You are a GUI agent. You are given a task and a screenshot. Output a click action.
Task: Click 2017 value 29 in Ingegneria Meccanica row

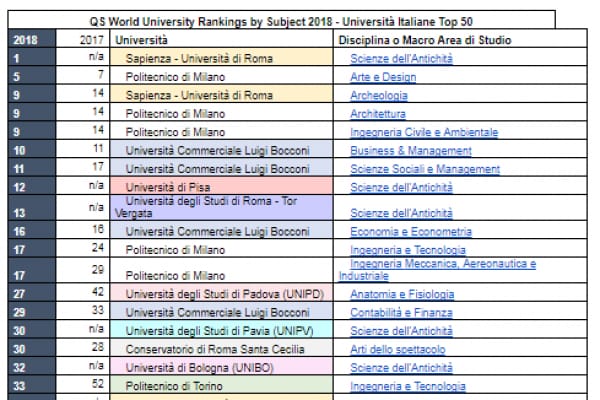click(x=83, y=270)
